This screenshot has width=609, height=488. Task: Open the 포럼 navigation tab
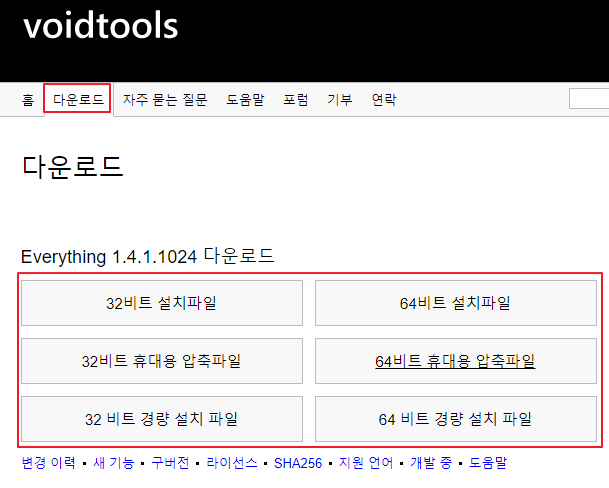[296, 100]
